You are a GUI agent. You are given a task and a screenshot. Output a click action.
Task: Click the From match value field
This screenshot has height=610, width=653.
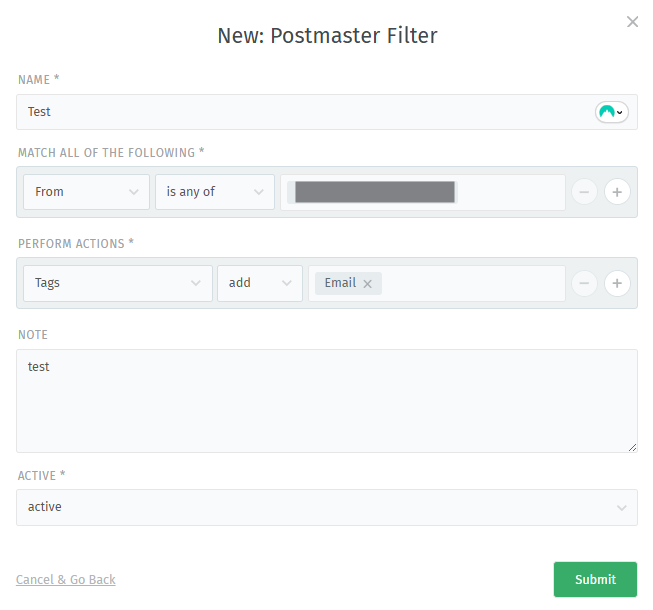[510, 192]
